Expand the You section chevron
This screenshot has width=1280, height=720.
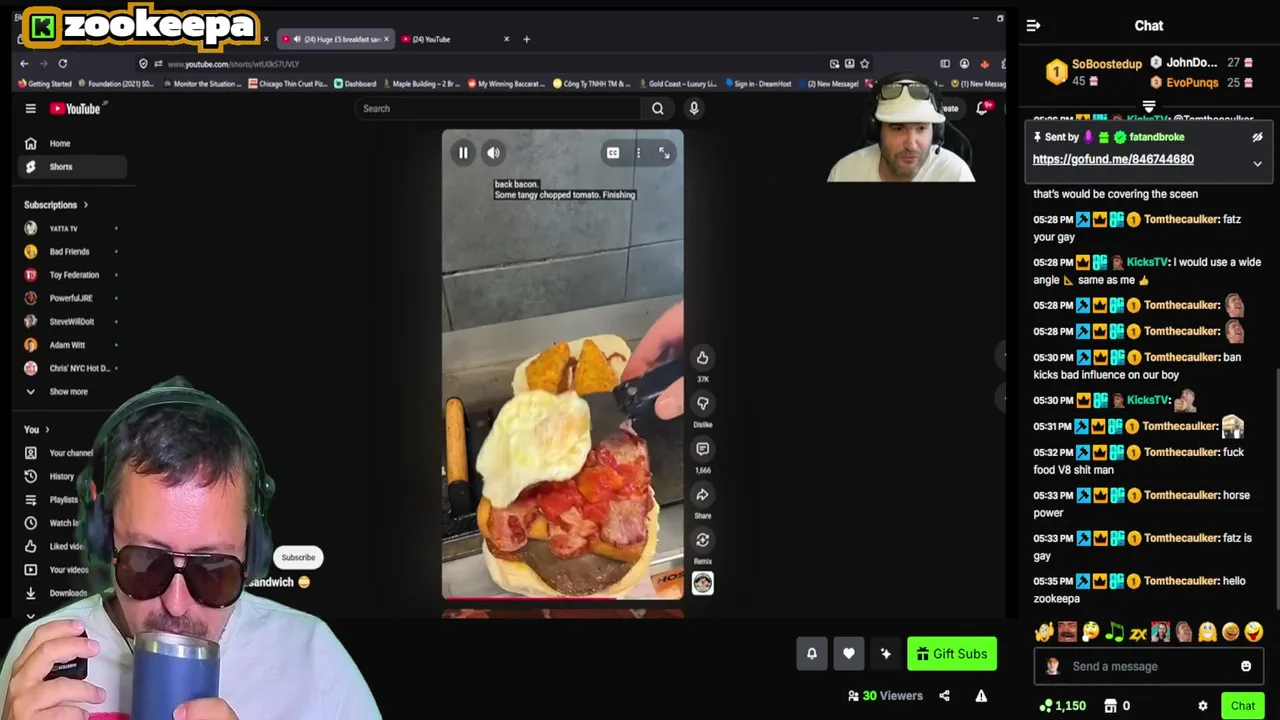pyautogui.click(x=46, y=430)
